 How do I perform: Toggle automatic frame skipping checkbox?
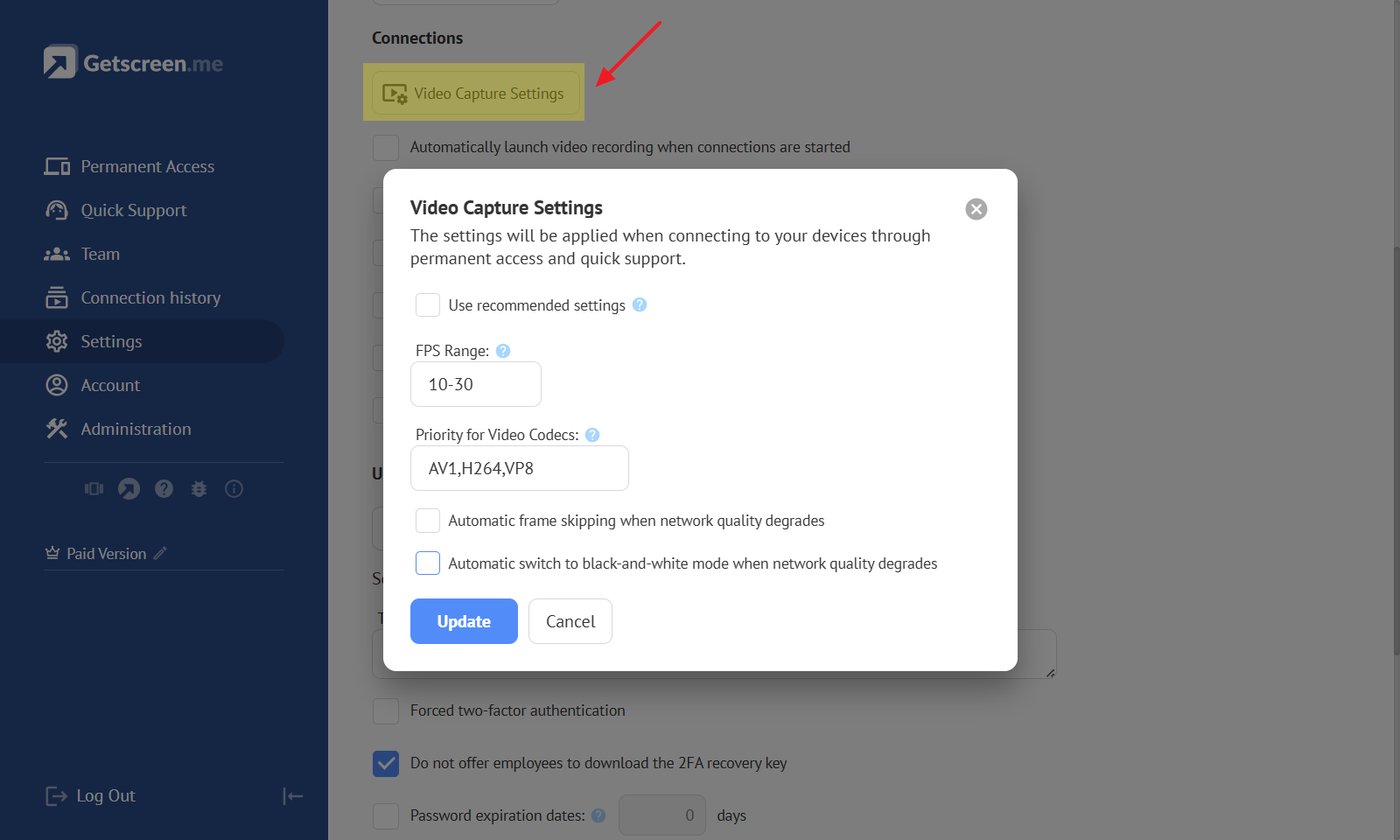pos(428,521)
